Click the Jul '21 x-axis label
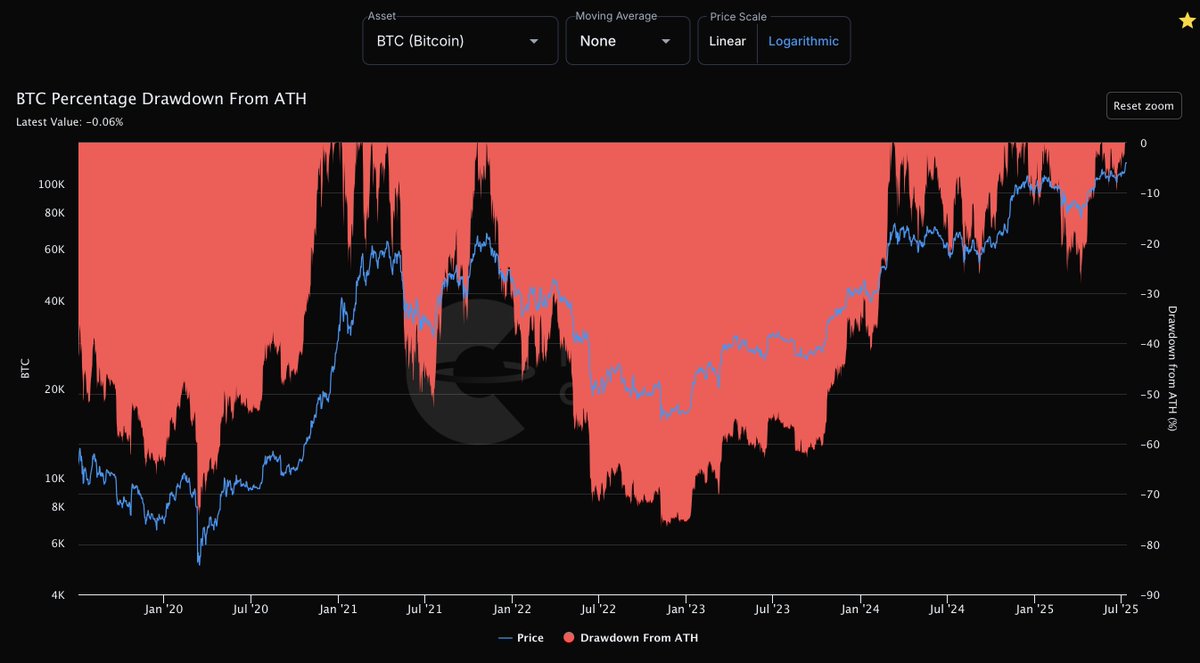This screenshot has height=663, width=1200. point(425,608)
